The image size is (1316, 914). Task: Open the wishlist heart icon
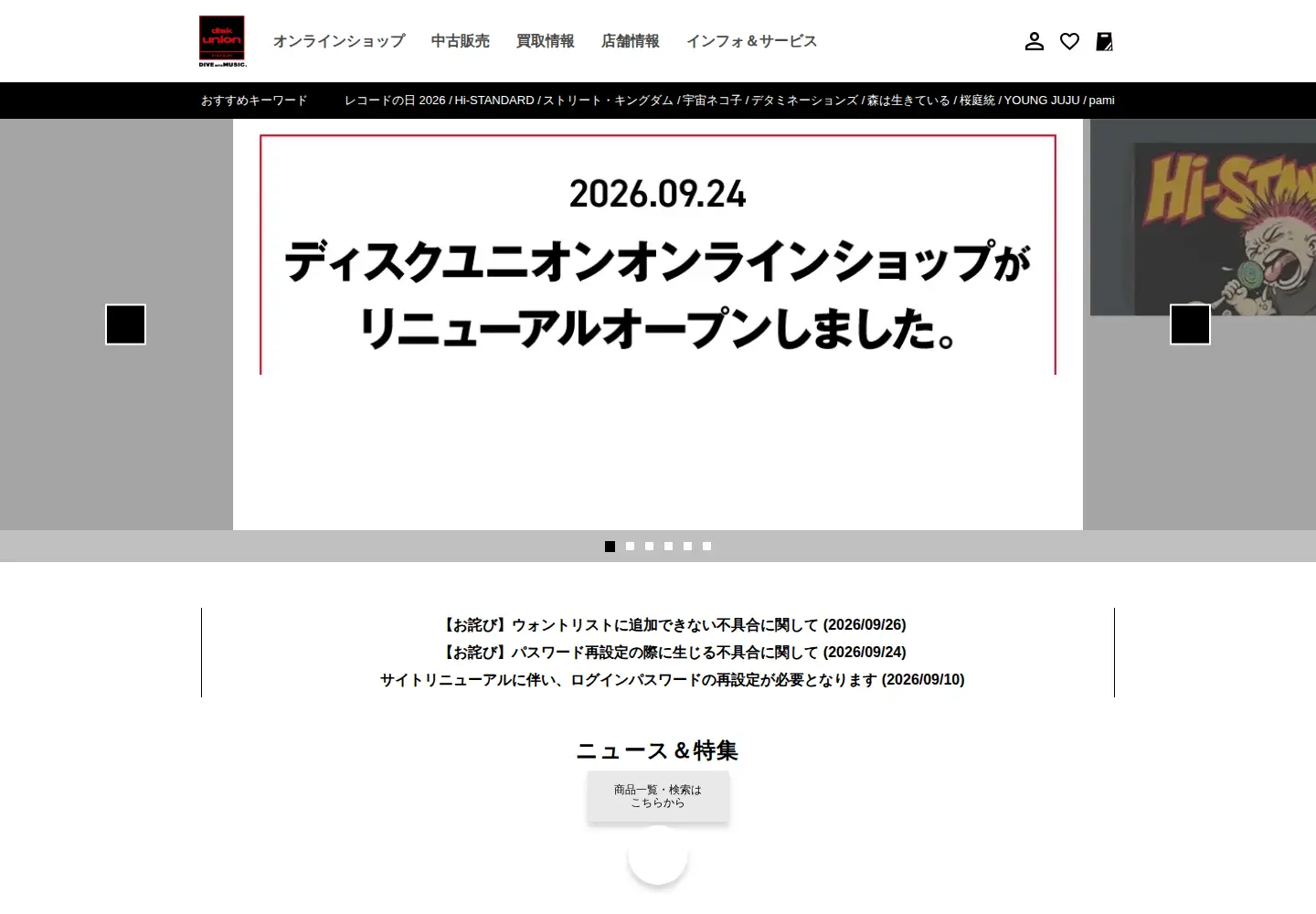pyautogui.click(x=1069, y=41)
